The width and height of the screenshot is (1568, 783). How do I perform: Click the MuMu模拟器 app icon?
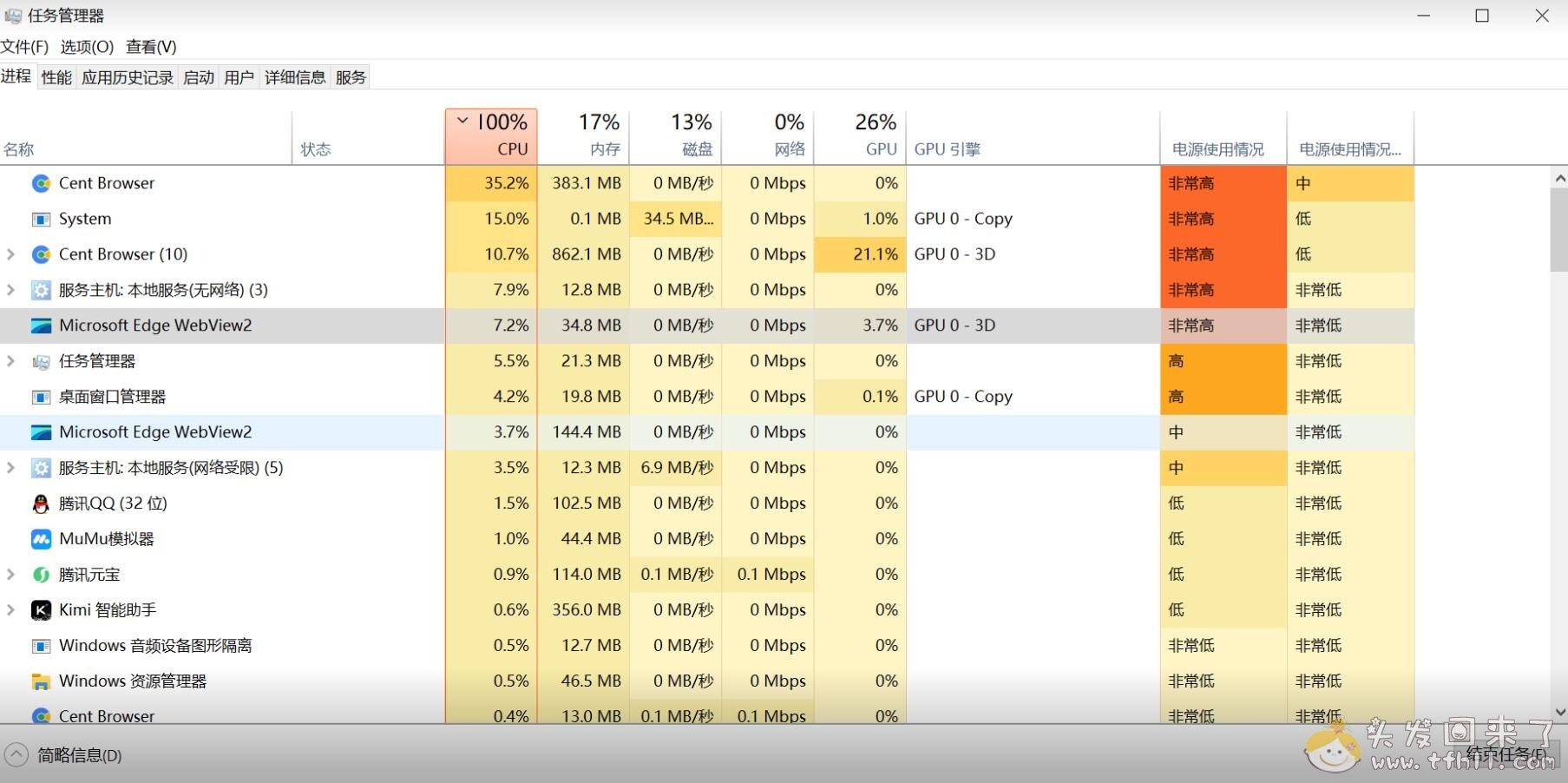[41, 539]
